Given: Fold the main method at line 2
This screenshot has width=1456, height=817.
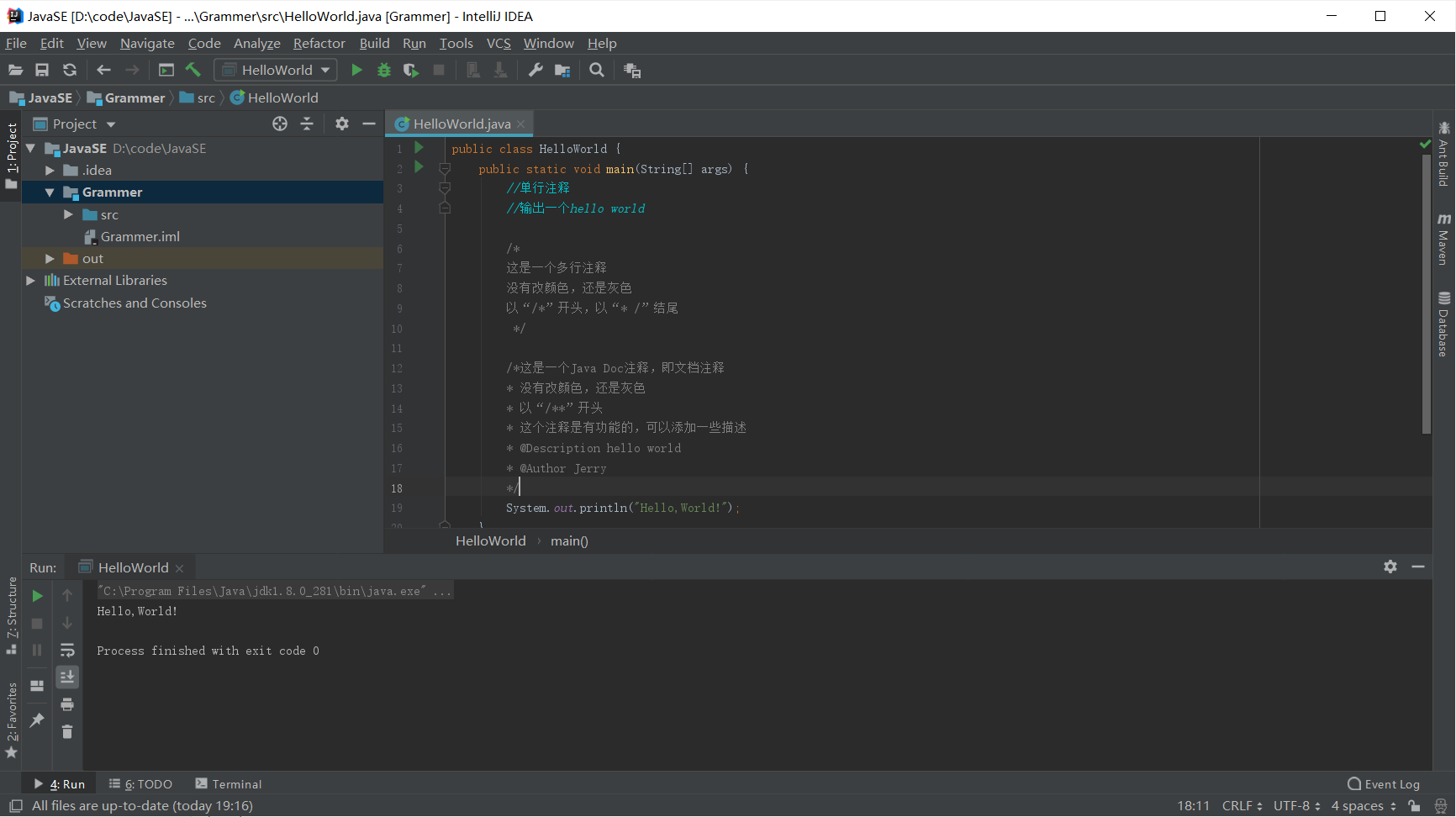Looking at the screenshot, I should [445, 168].
